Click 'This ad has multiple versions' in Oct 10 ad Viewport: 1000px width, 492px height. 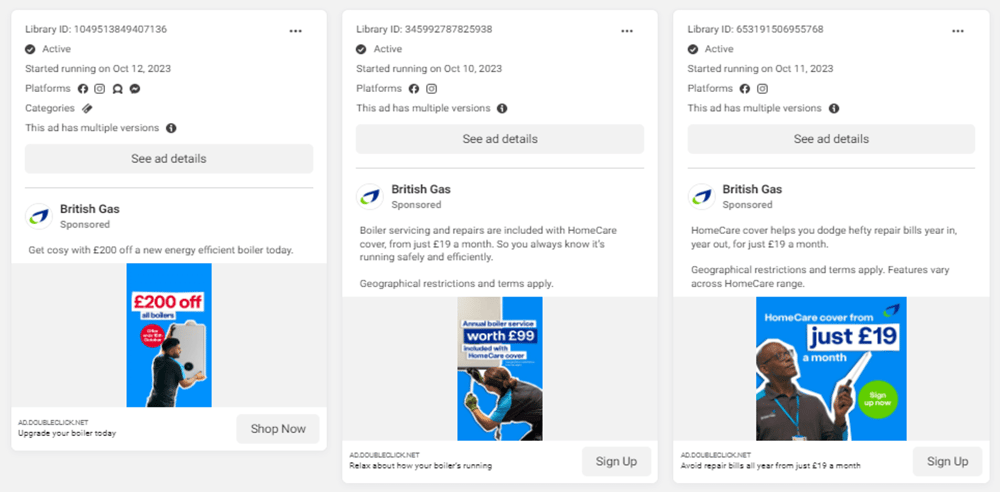[423, 108]
